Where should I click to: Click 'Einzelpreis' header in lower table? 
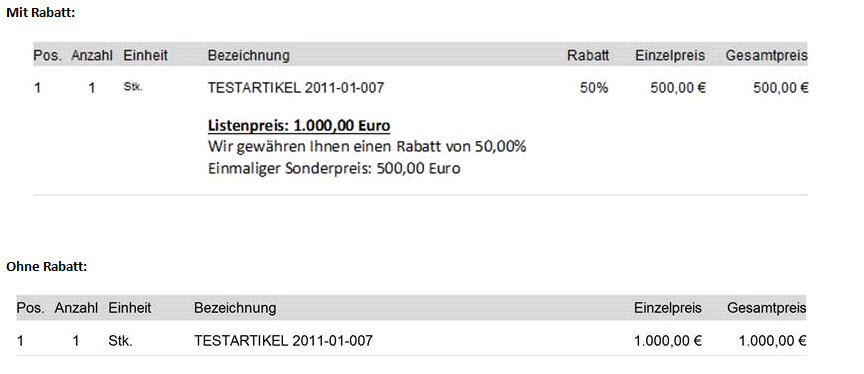668,308
